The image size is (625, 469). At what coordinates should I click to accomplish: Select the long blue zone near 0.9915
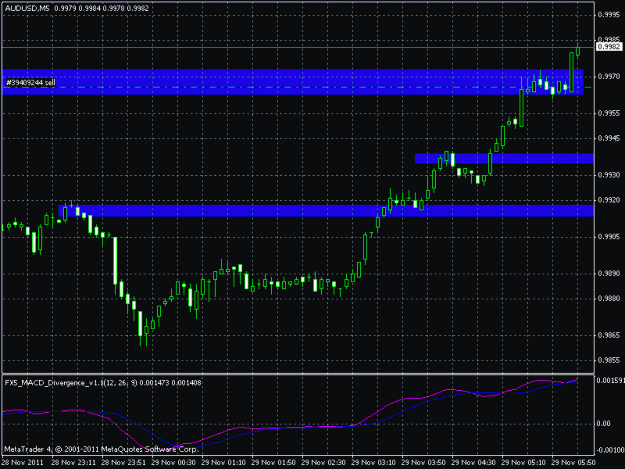click(326, 211)
